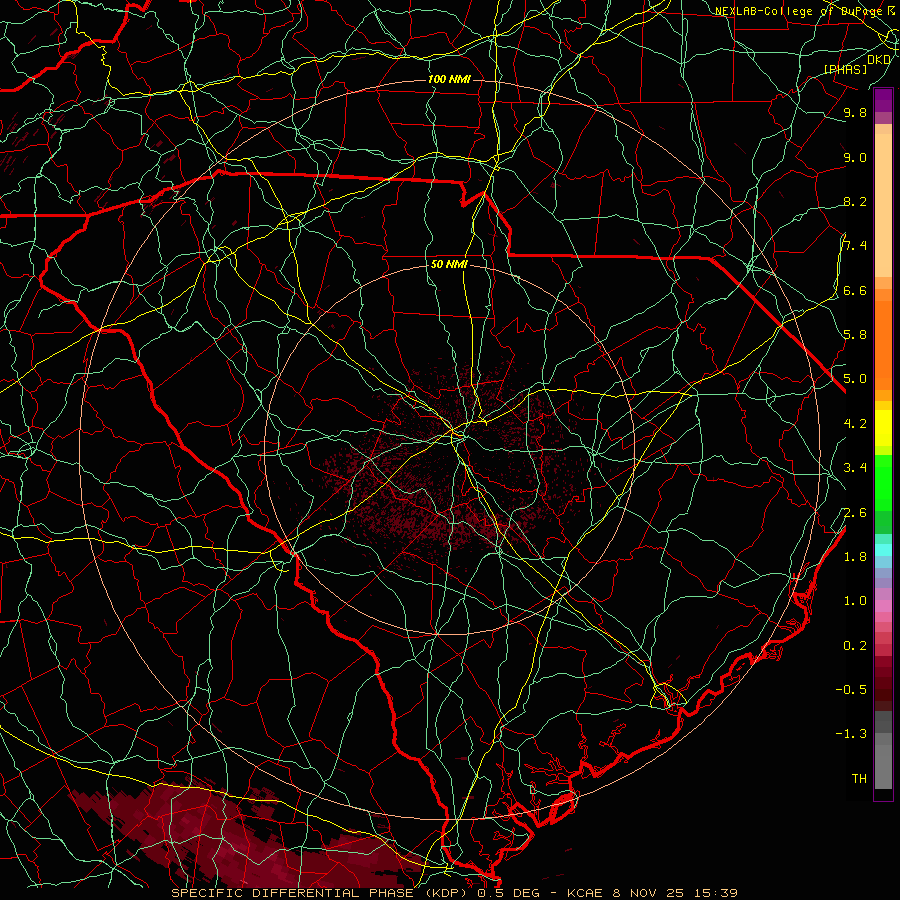Select the -1.3 scale label
The width and height of the screenshot is (900, 900).
851,734
